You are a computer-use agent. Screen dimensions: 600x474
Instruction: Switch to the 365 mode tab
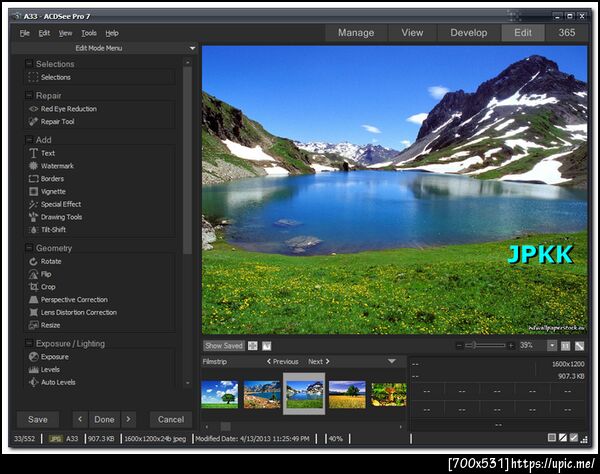point(567,33)
